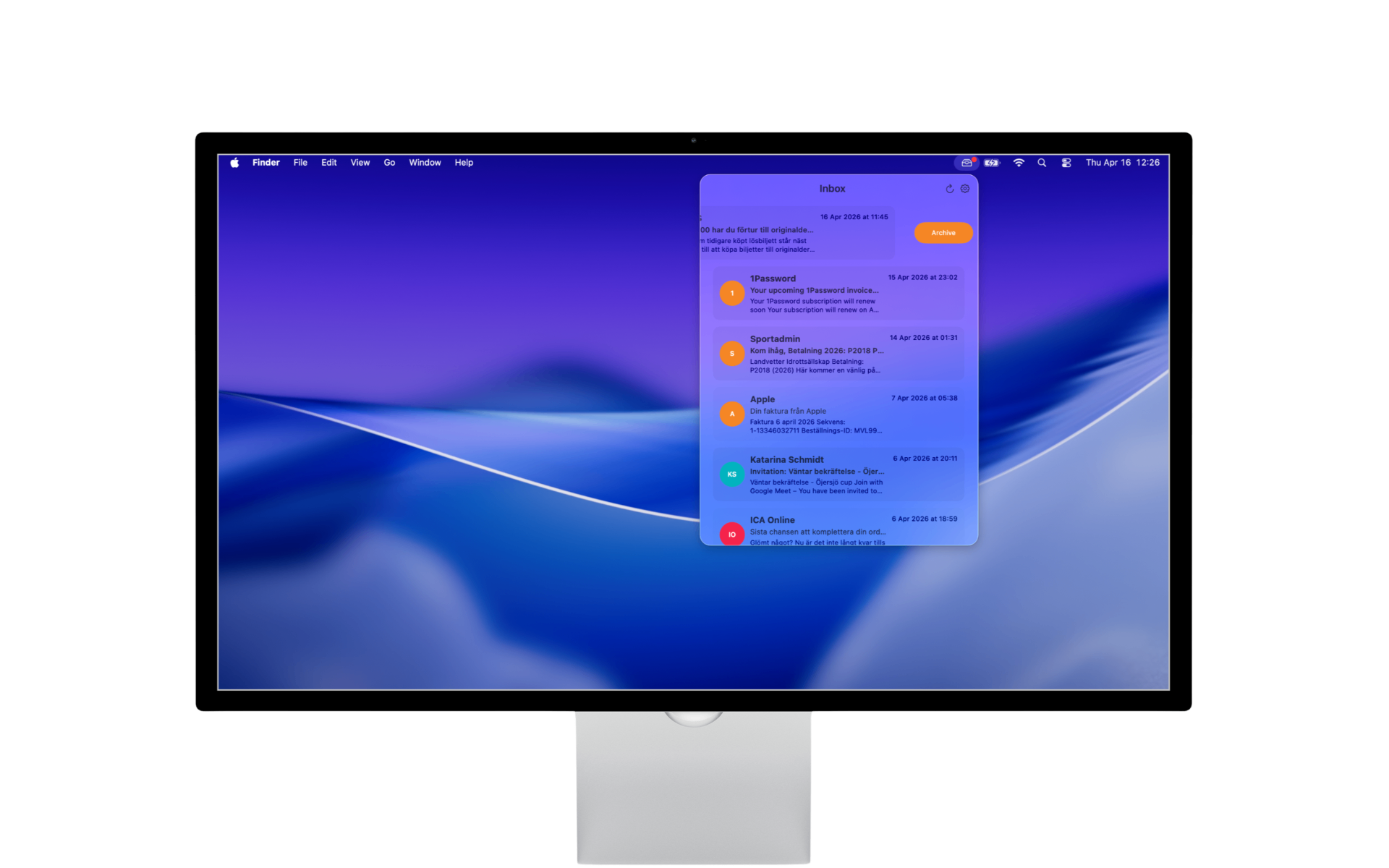Open the Window menu
The image size is (1389, 868).
tap(425, 163)
